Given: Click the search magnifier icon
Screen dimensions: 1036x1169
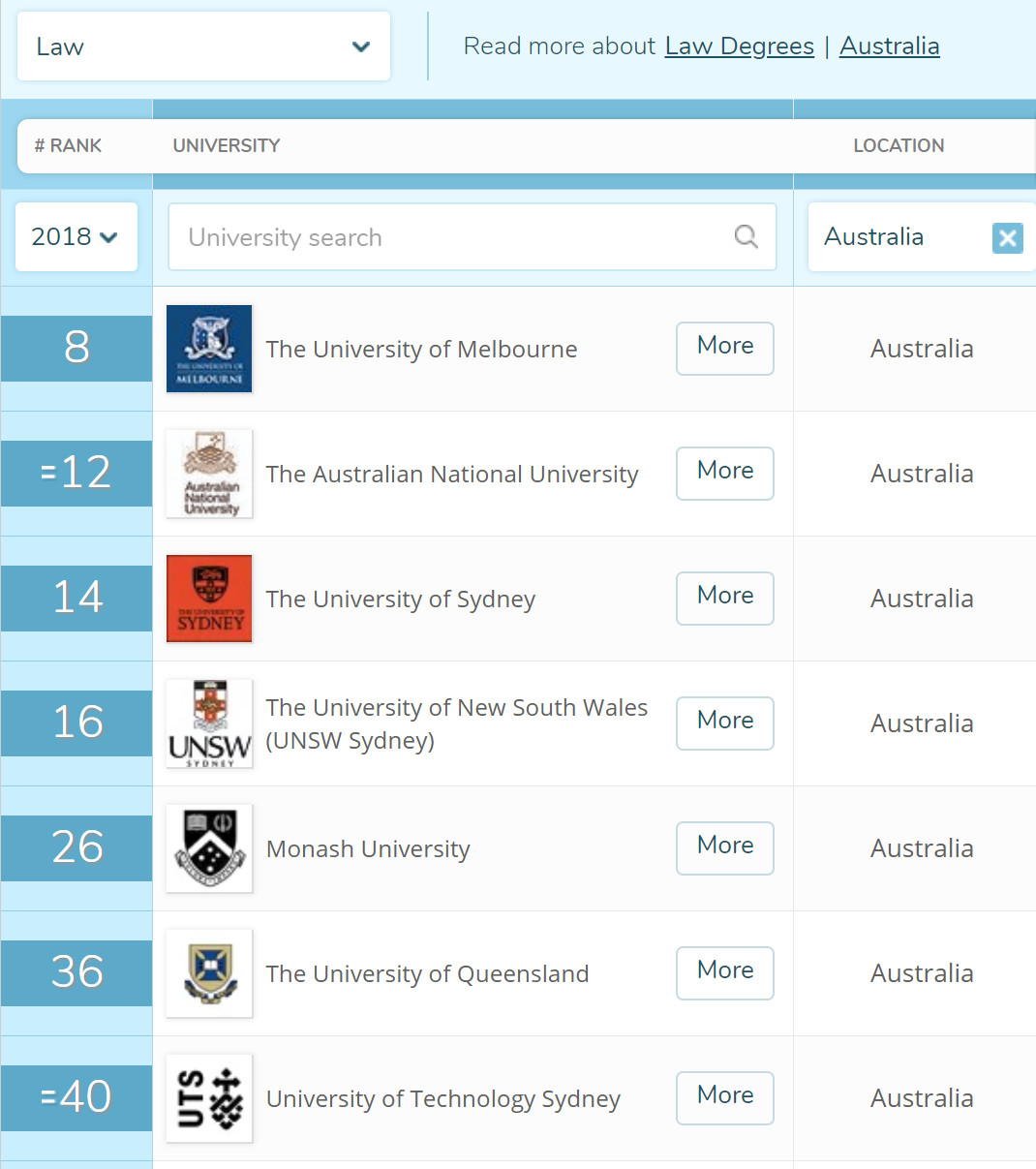Looking at the screenshot, I should pyautogui.click(x=746, y=236).
